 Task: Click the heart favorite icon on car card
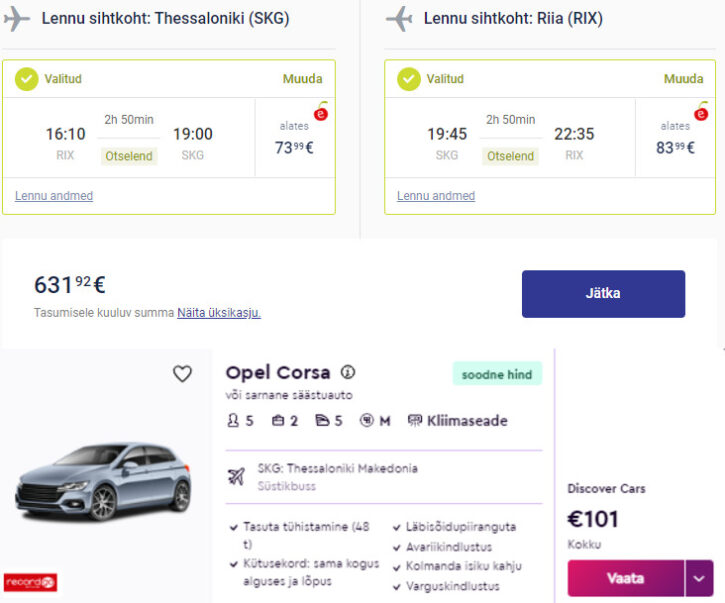(182, 374)
